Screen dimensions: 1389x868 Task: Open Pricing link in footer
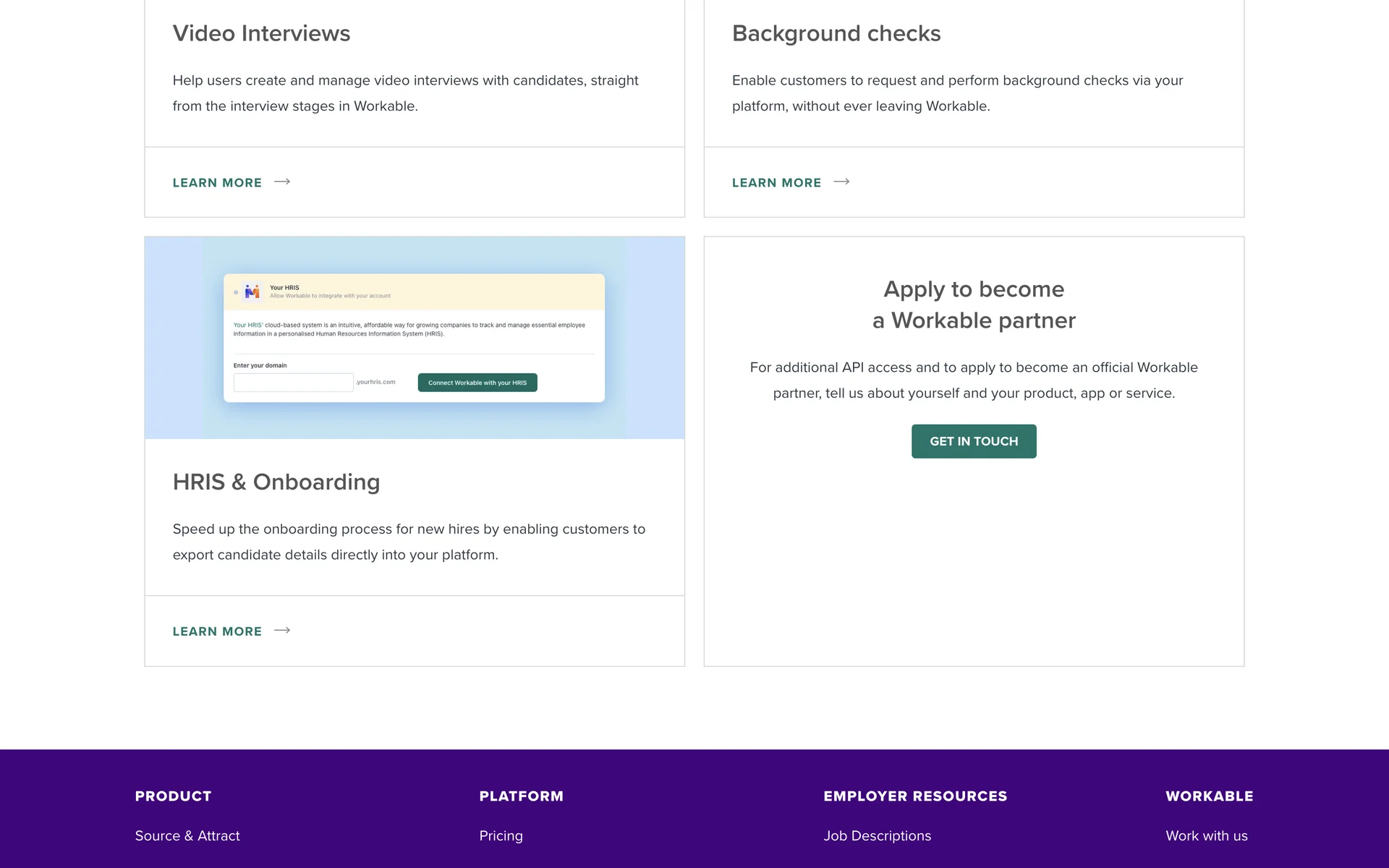point(501,835)
